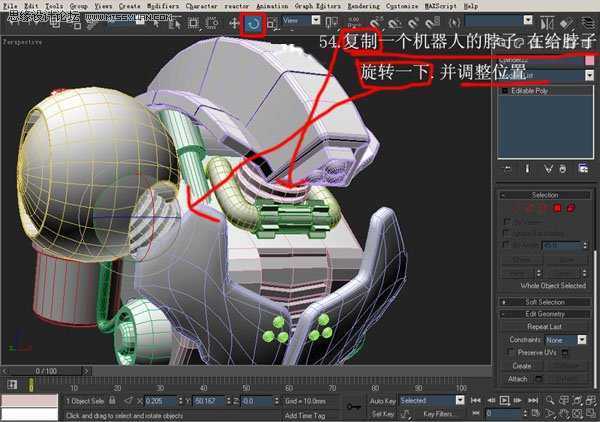Select Element sub-object level icon

pyautogui.click(x=571, y=208)
